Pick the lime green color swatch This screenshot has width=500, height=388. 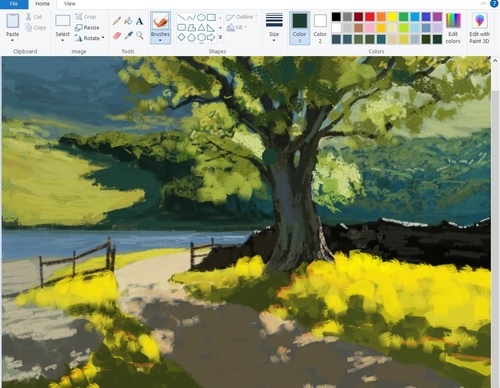pyautogui.click(x=404, y=28)
